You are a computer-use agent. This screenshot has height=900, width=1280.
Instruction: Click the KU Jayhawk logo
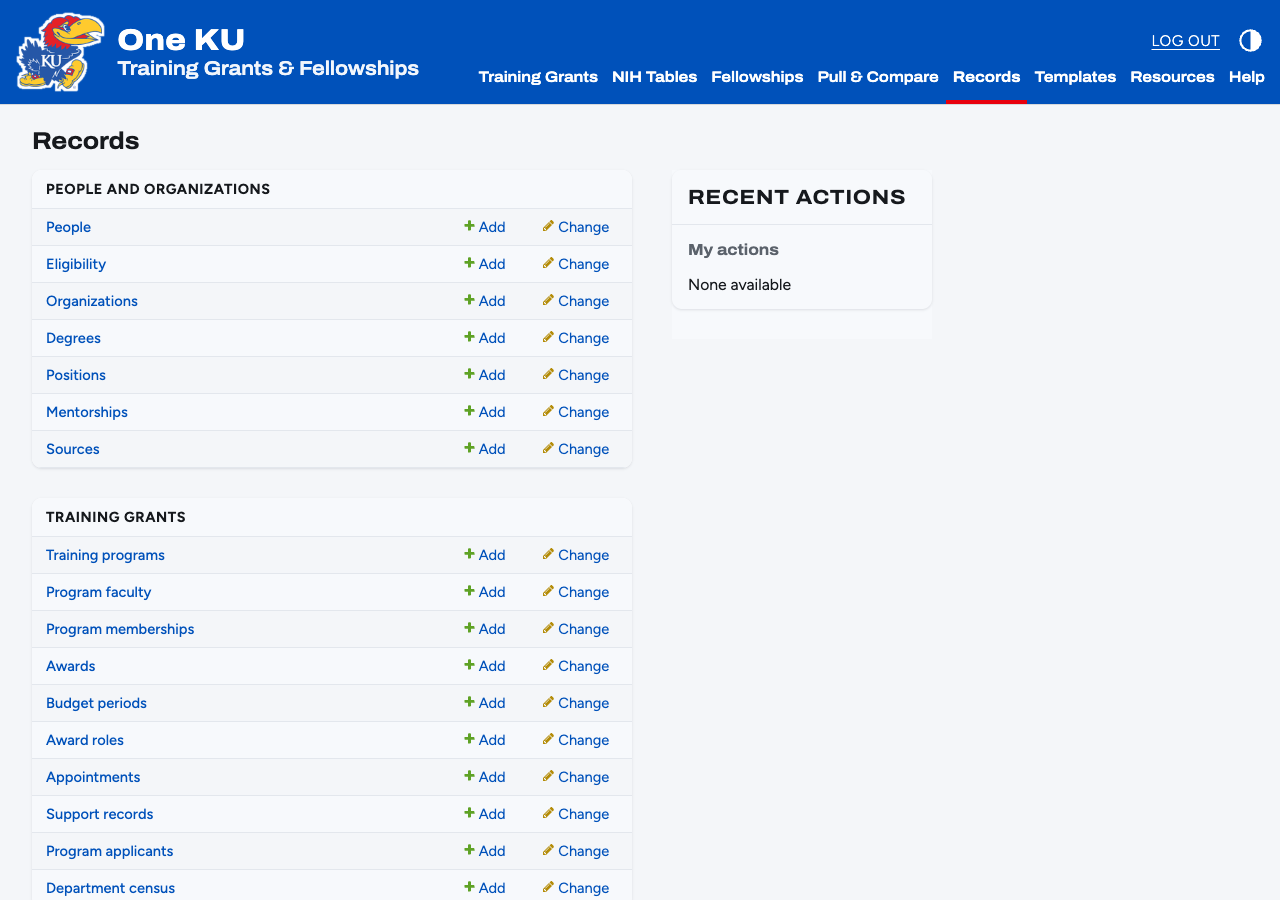pyautogui.click(x=60, y=52)
